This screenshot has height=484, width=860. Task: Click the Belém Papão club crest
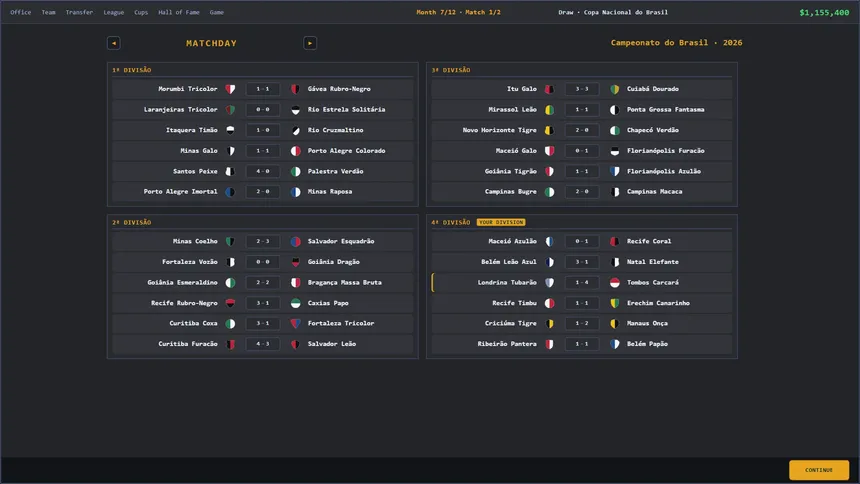[614, 344]
